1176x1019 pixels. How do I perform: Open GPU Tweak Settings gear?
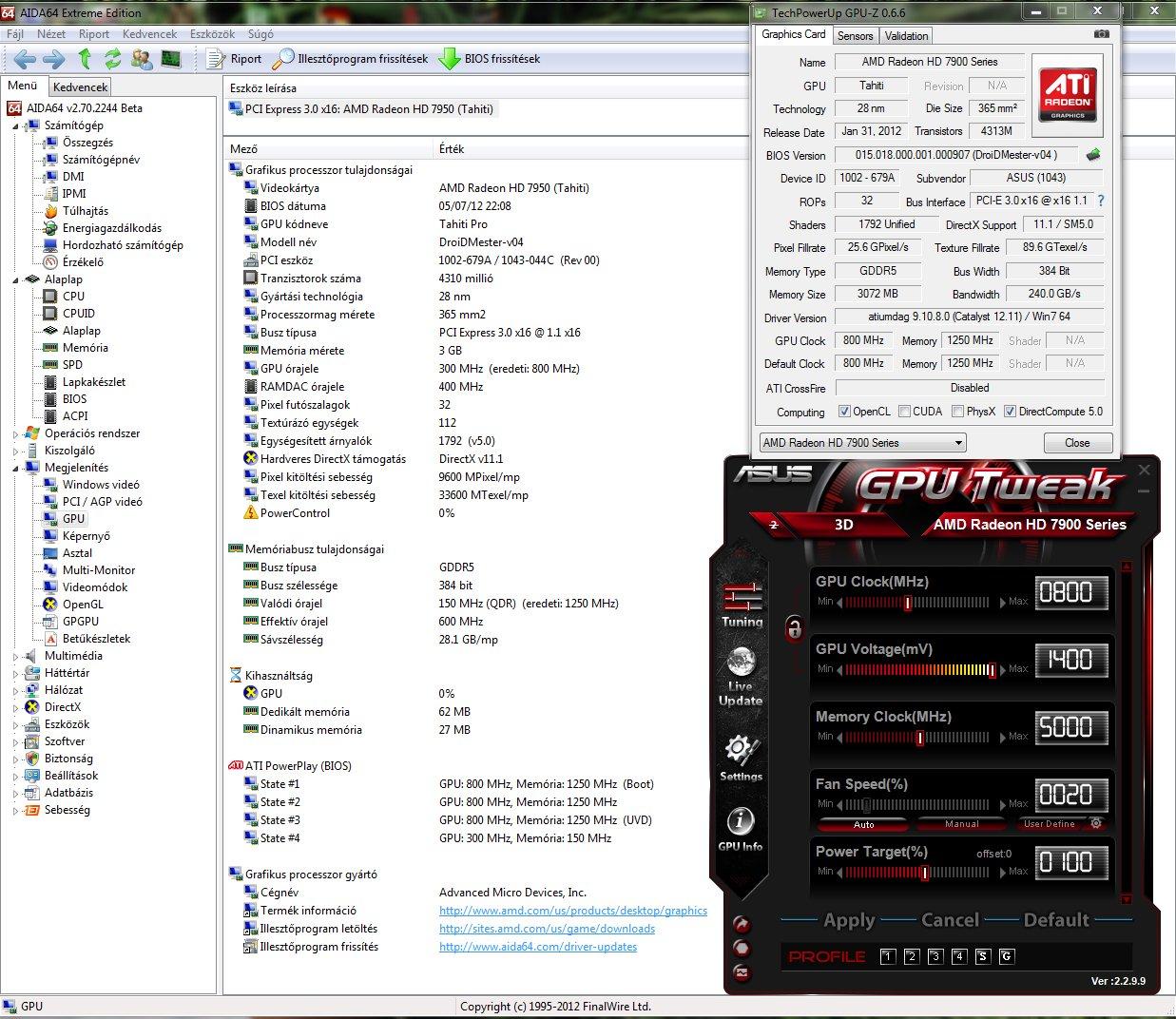(x=741, y=758)
